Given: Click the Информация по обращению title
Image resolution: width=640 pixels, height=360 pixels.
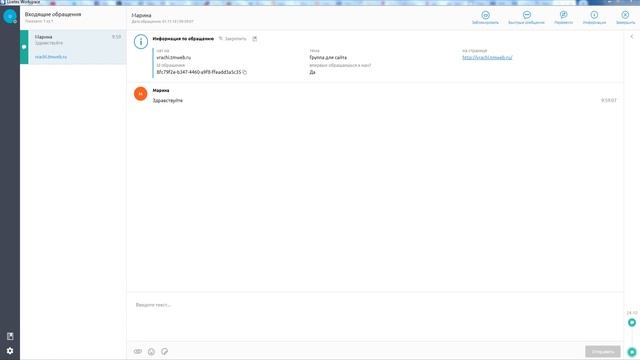Looking at the screenshot, I should 183,39.
